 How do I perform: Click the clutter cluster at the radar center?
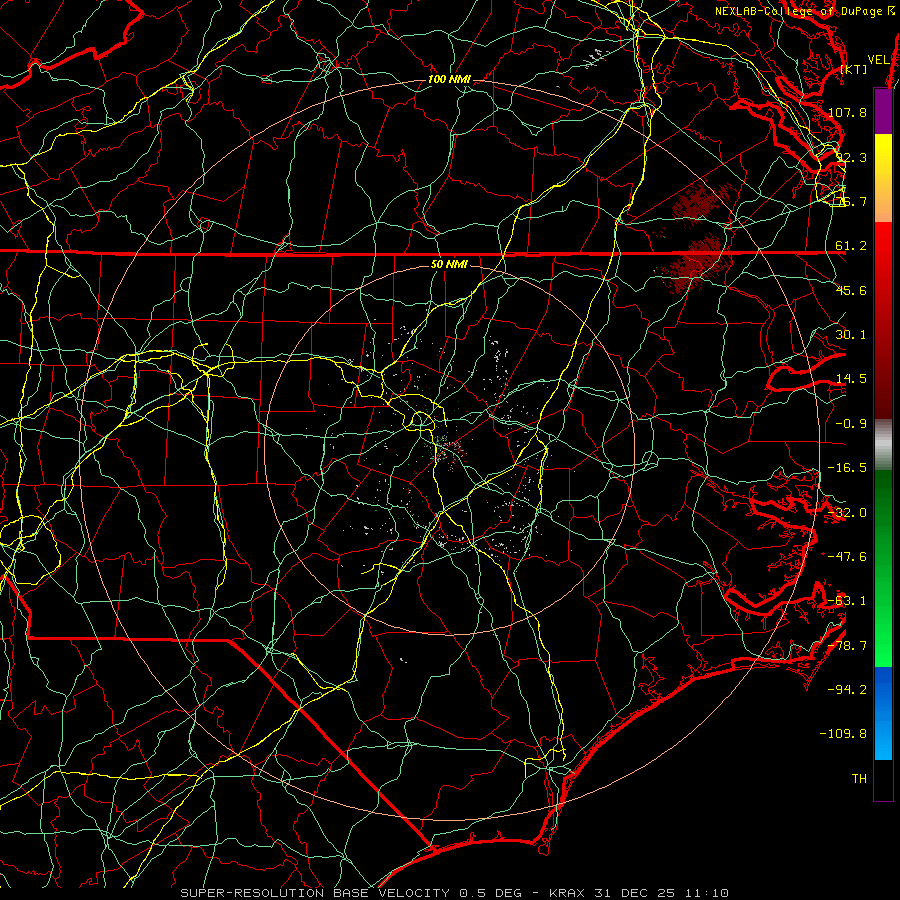coord(447,448)
